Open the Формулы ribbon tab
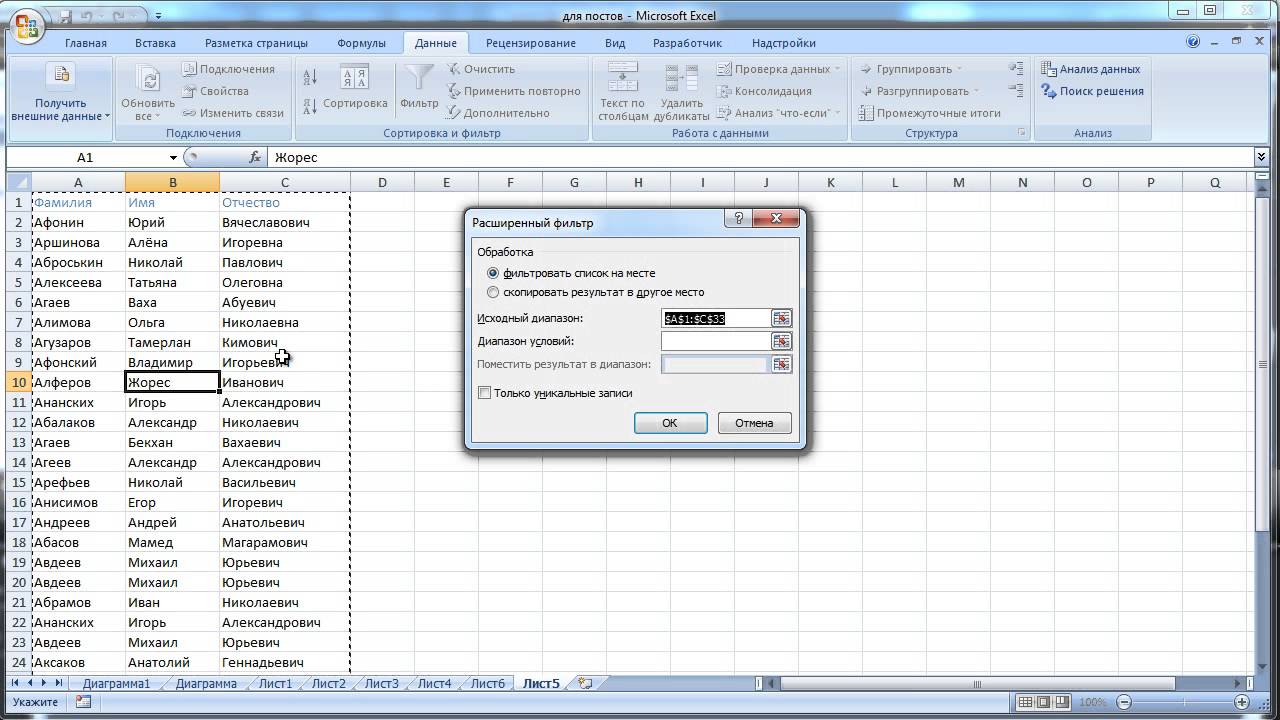The image size is (1280, 720). coord(361,43)
